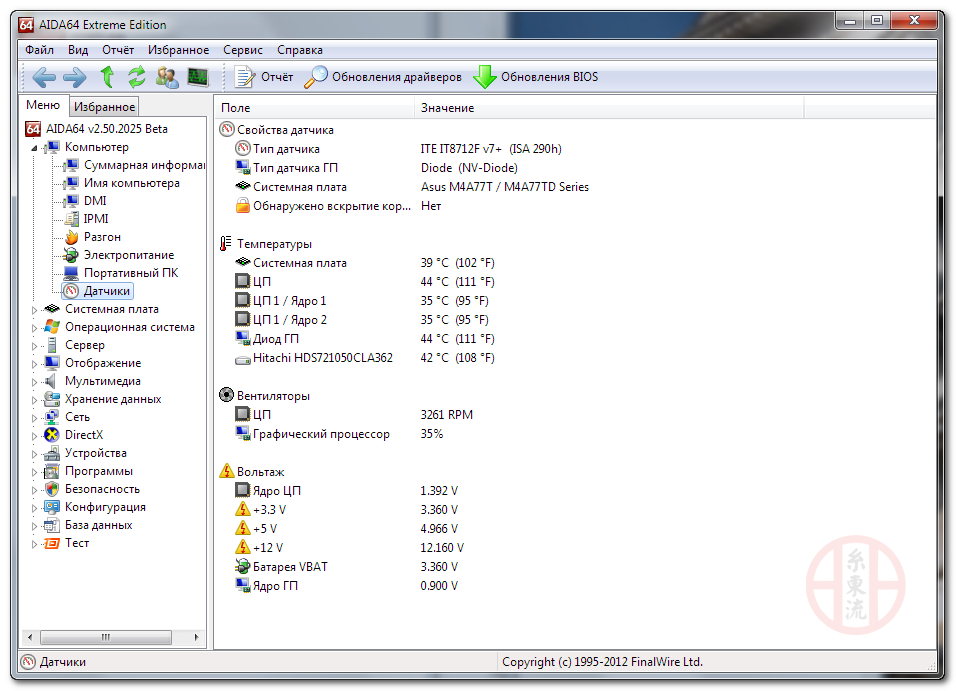
Task: Click the Тест icon
Action: pyautogui.click(x=52, y=543)
